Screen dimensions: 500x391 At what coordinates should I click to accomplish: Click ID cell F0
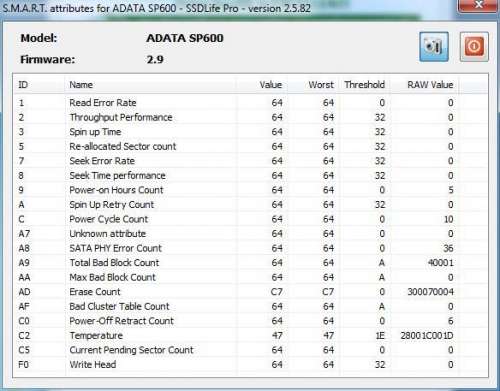(x=23, y=364)
